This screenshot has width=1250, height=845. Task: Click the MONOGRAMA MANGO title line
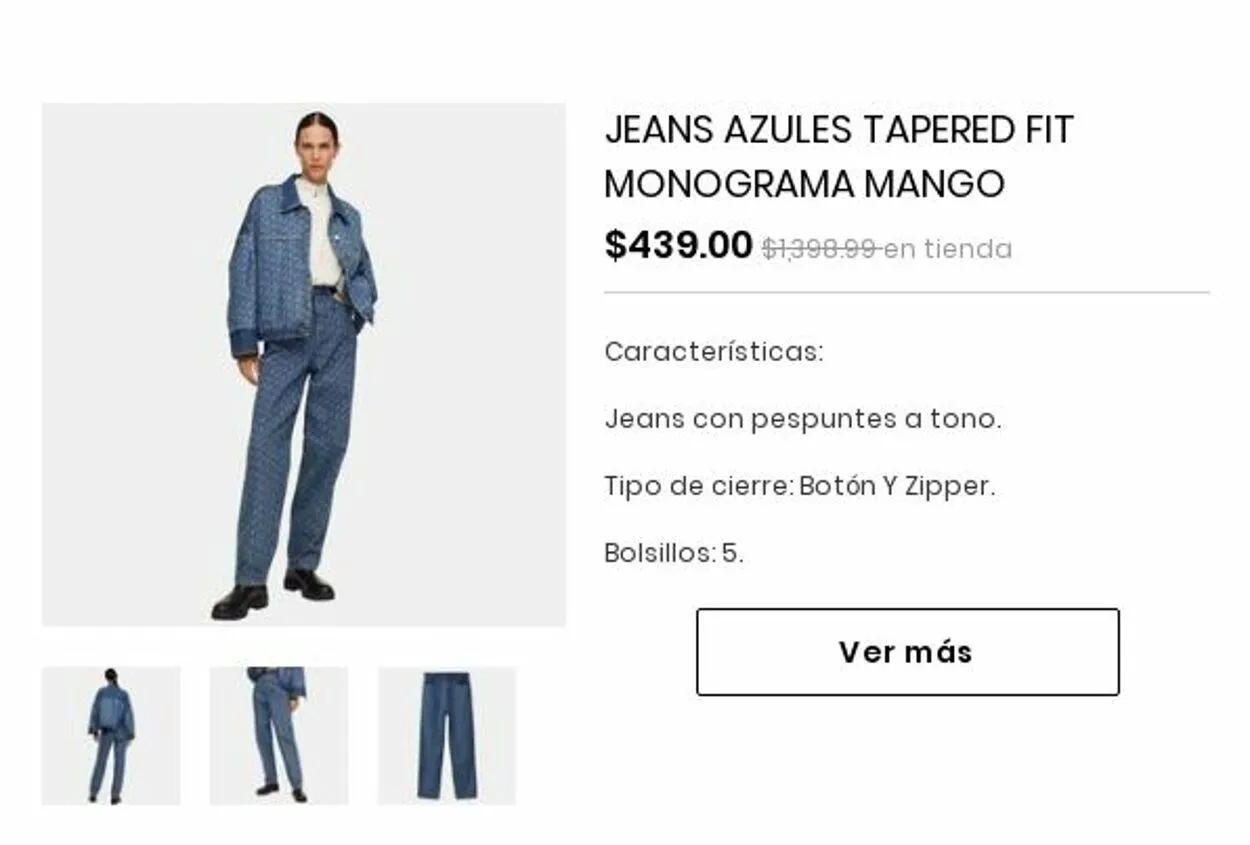click(x=805, y=184)
